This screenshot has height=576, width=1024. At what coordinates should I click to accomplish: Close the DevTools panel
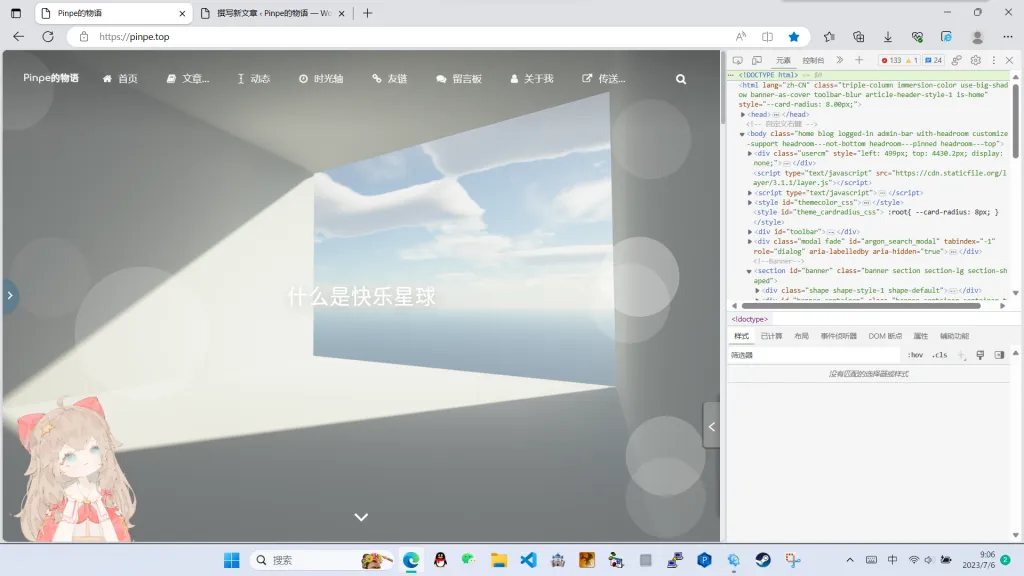point(1010,60)
